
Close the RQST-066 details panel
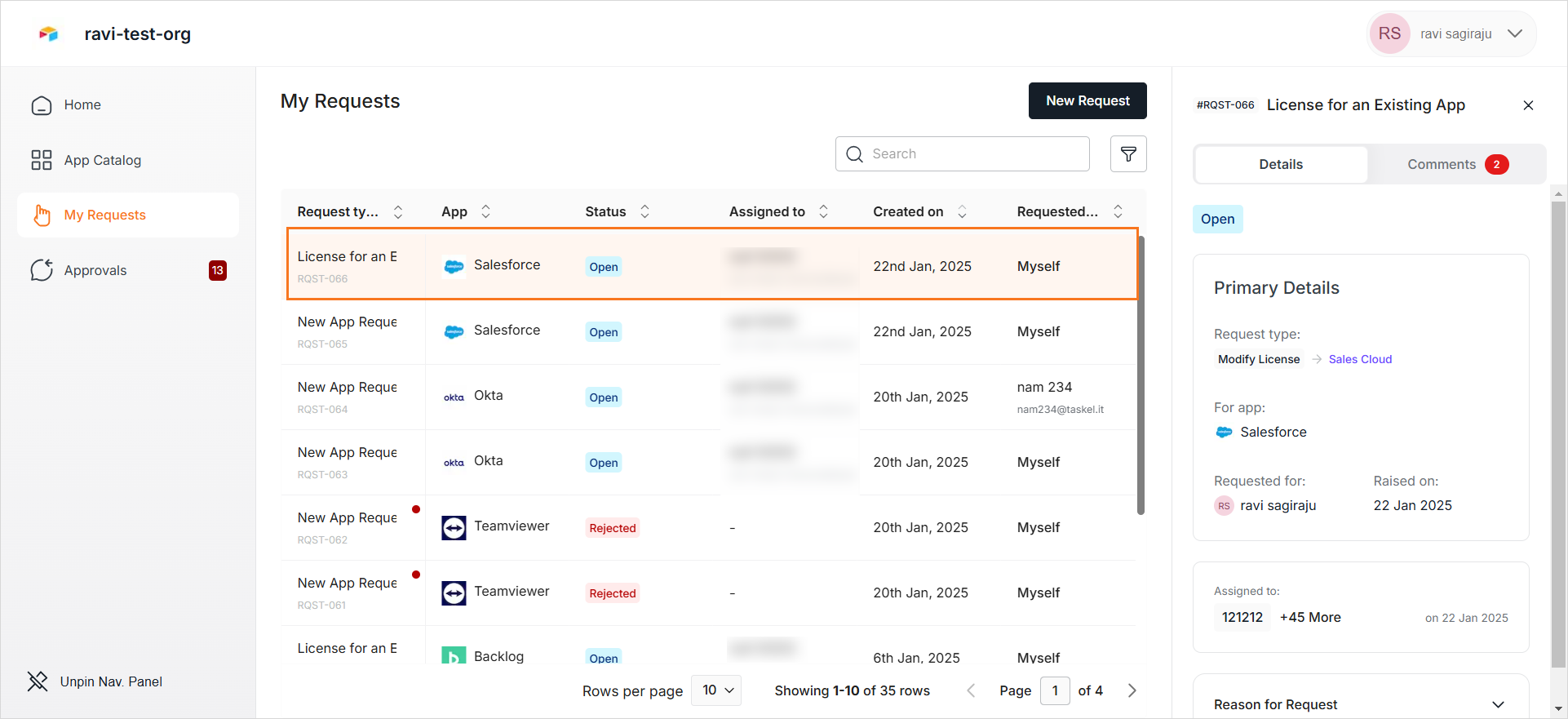1528,105
